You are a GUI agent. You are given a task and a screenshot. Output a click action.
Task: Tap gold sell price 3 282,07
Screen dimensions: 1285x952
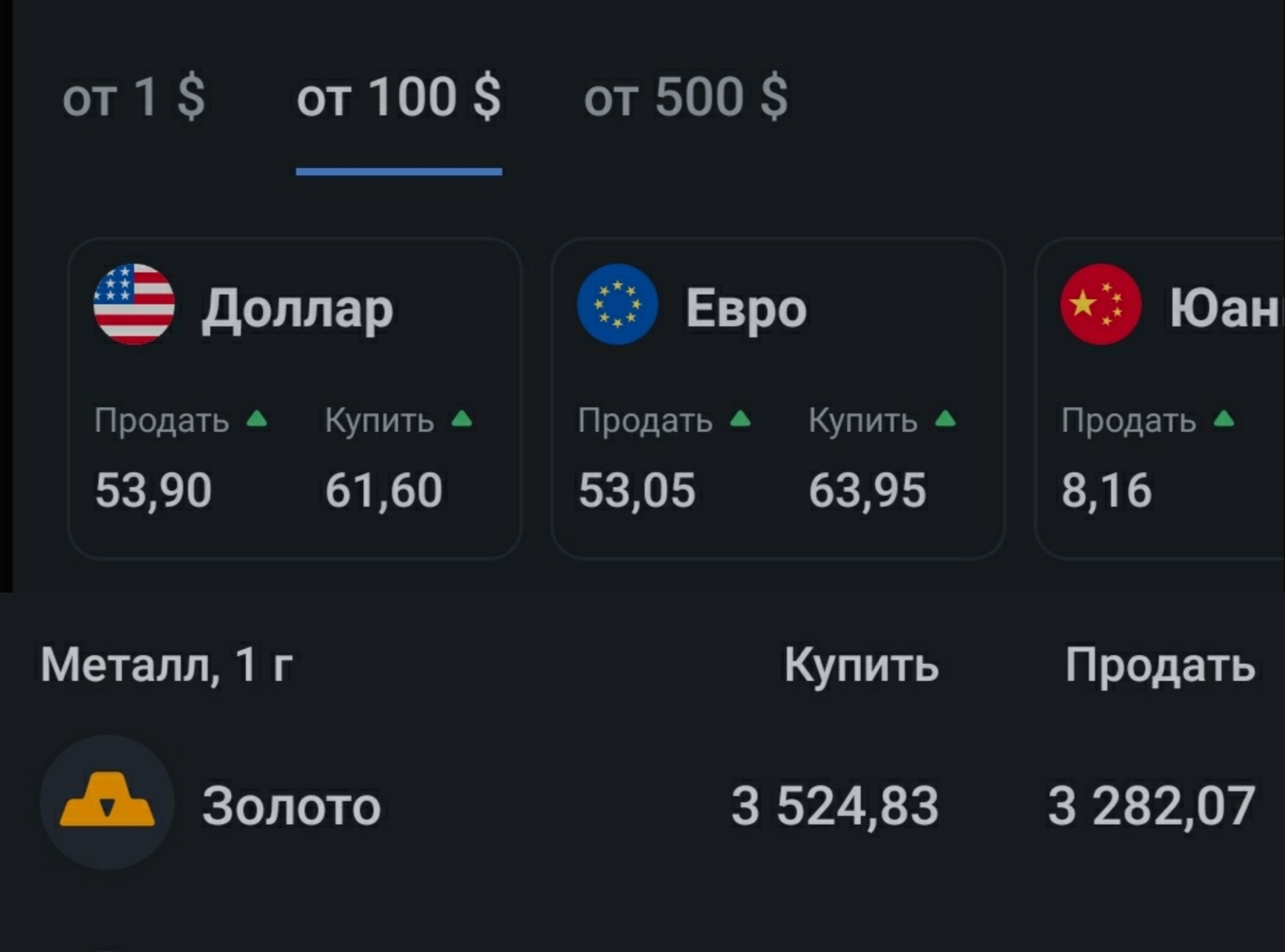[x=1151, y=806]
